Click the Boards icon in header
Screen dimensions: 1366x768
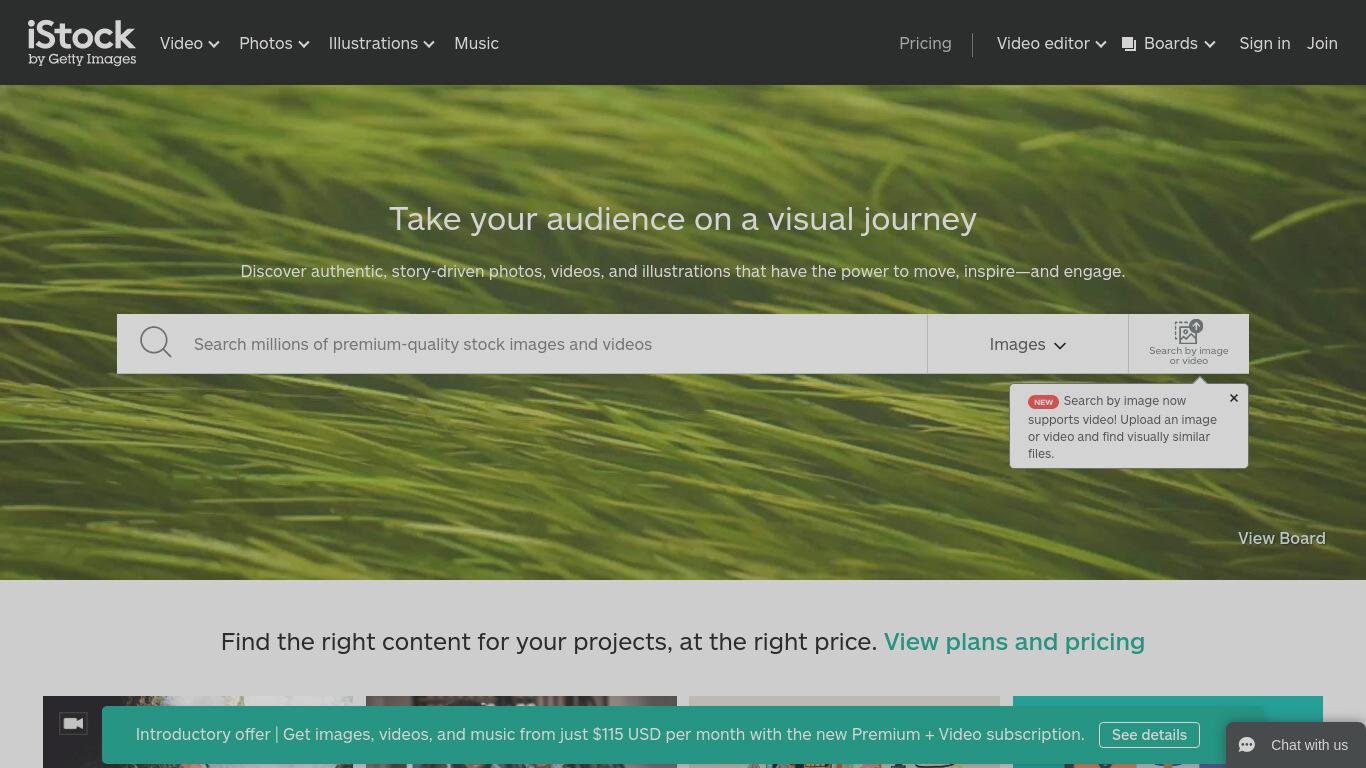tap(1129, 44)
